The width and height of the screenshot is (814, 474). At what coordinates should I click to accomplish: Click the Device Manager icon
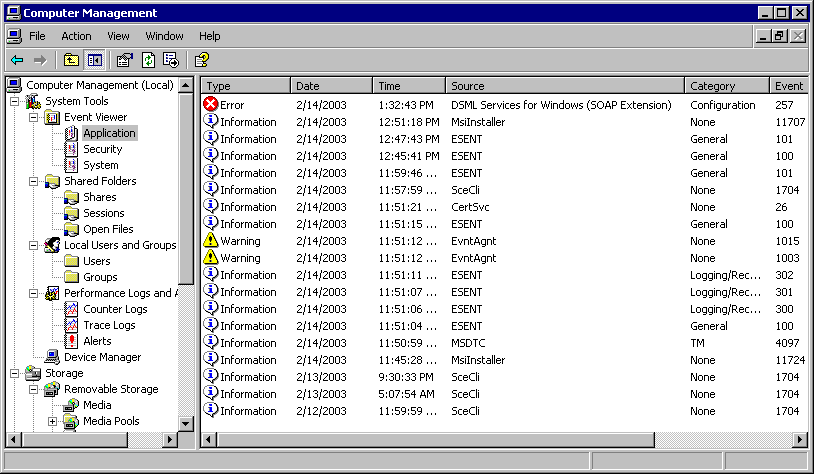click(x=52, y=357)
